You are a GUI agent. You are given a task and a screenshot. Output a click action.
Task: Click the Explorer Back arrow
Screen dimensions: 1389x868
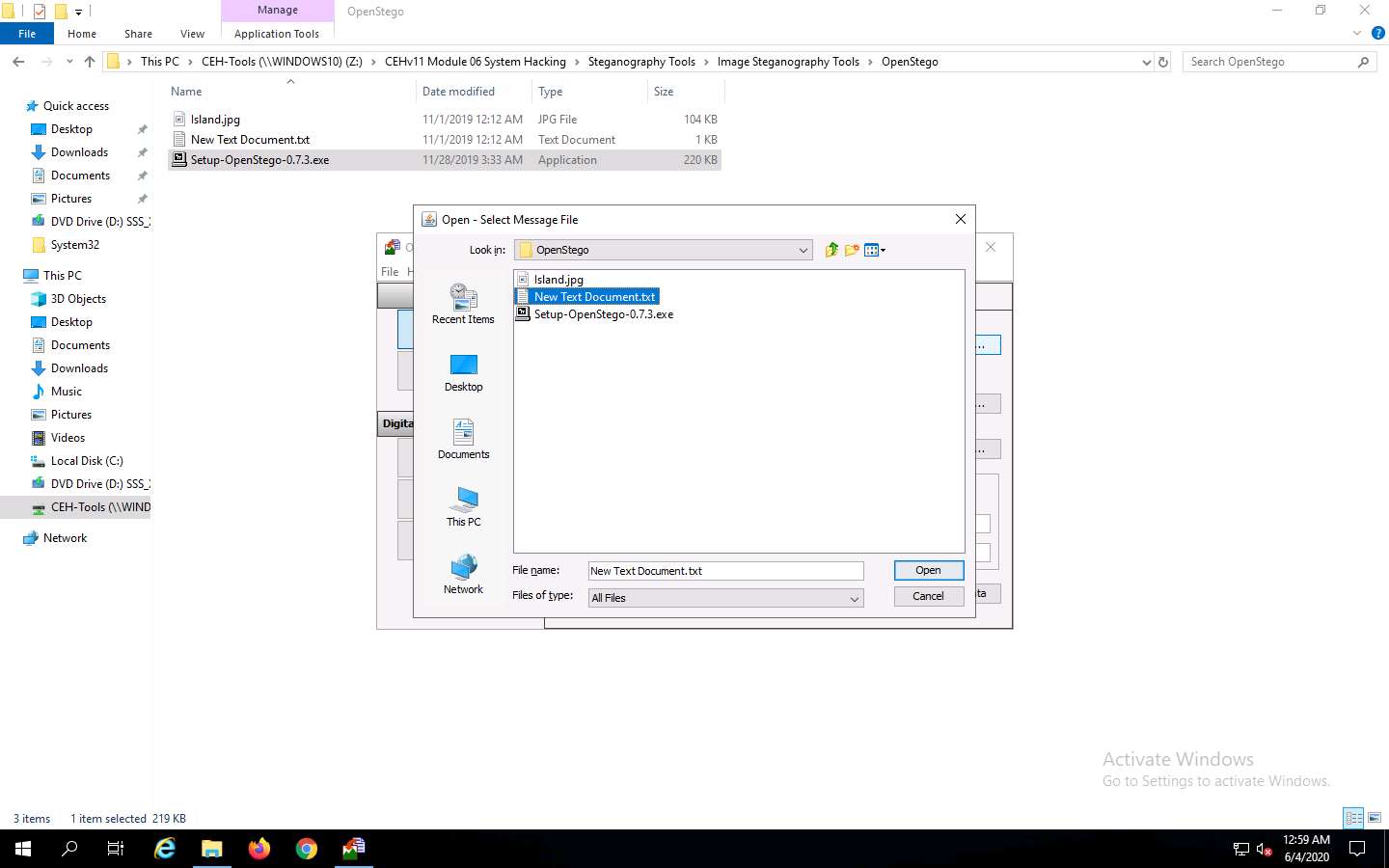(x=18, y=62)
